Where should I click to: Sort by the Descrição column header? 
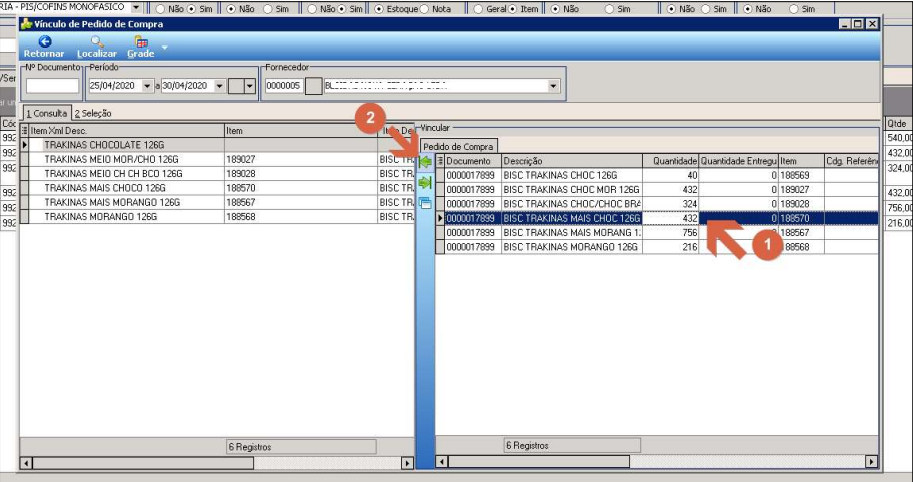point(572,161)
